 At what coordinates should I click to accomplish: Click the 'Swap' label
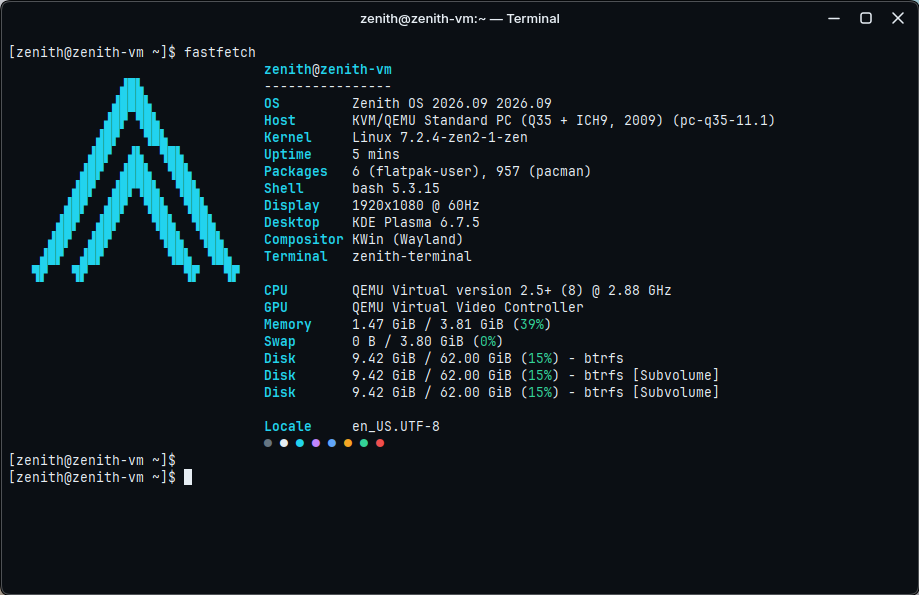click(x=280, y=341)
